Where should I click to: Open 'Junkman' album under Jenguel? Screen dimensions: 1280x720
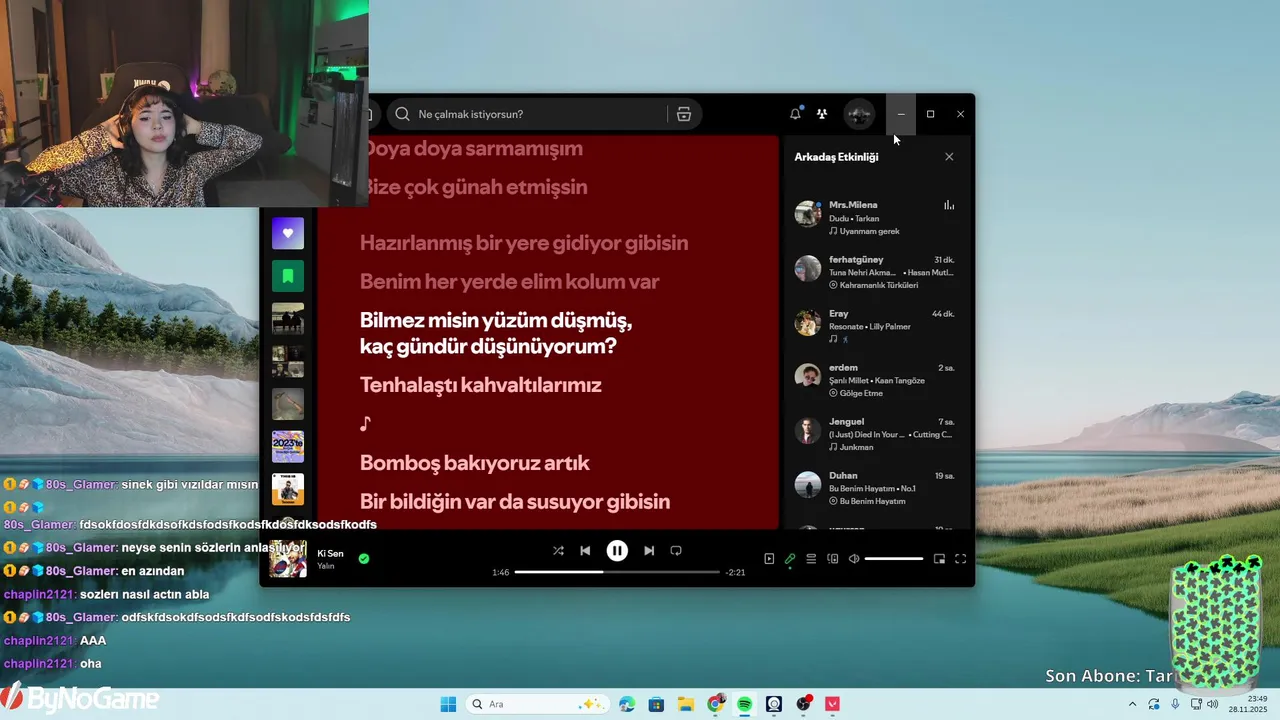point(856,447)
